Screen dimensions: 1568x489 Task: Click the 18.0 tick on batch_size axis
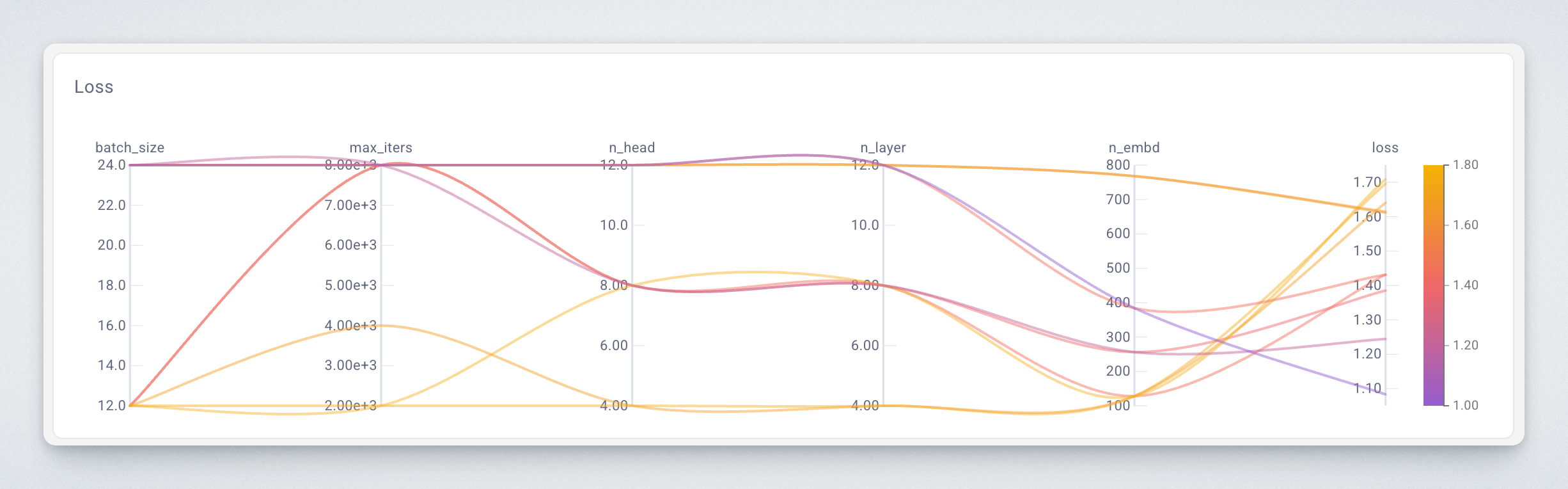point(111,285)
